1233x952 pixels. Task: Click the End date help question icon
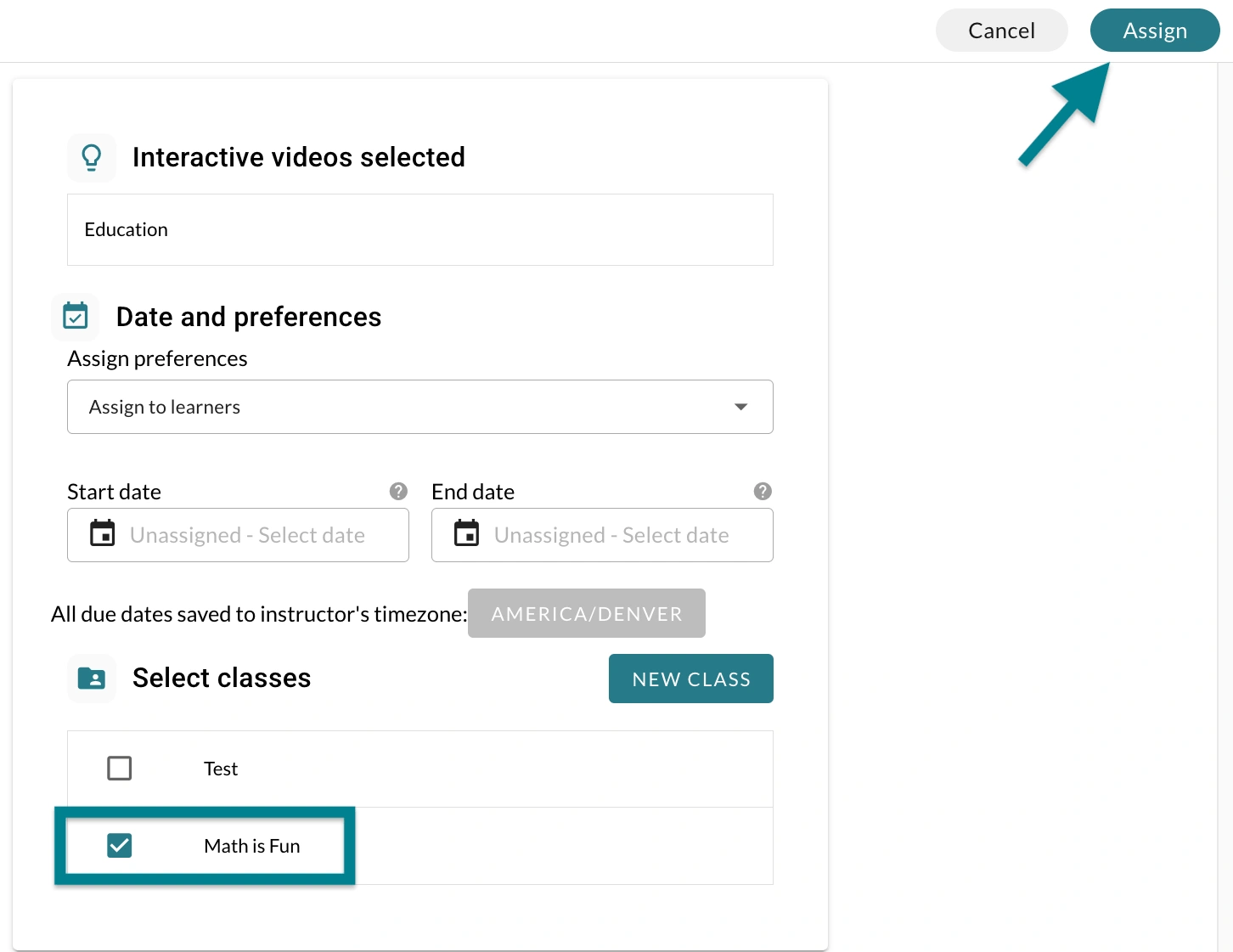pyautogui.click(x=763, y=492)
